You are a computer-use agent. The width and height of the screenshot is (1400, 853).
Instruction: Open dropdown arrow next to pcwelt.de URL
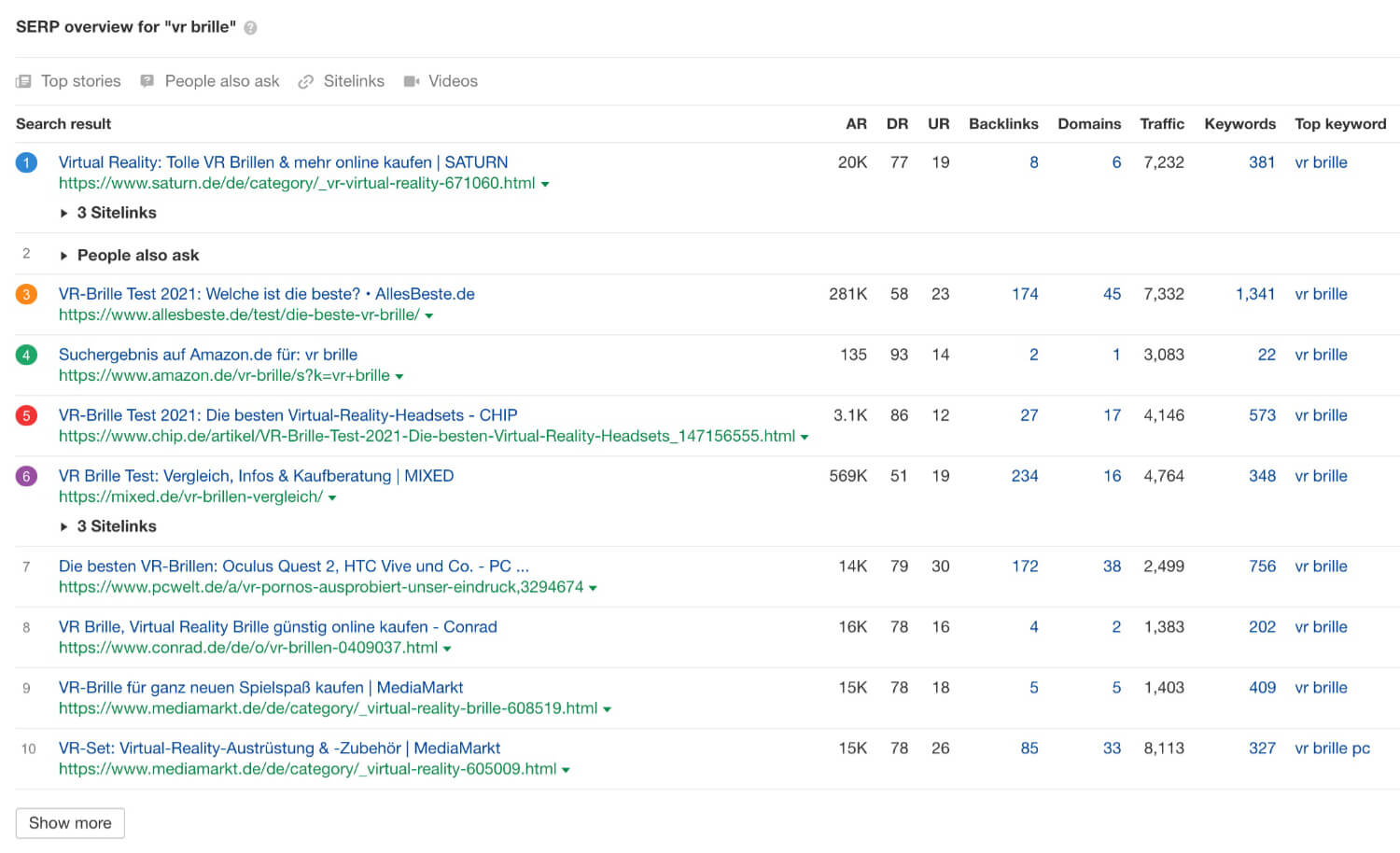[593, 589]
